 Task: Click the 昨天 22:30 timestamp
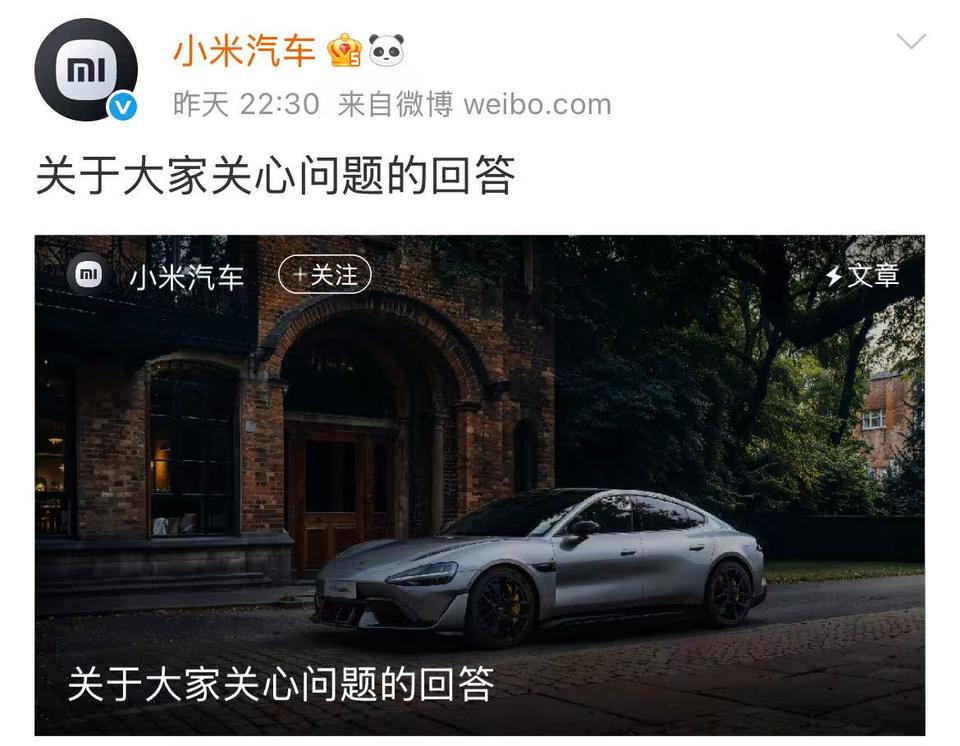tap(246, 104)
